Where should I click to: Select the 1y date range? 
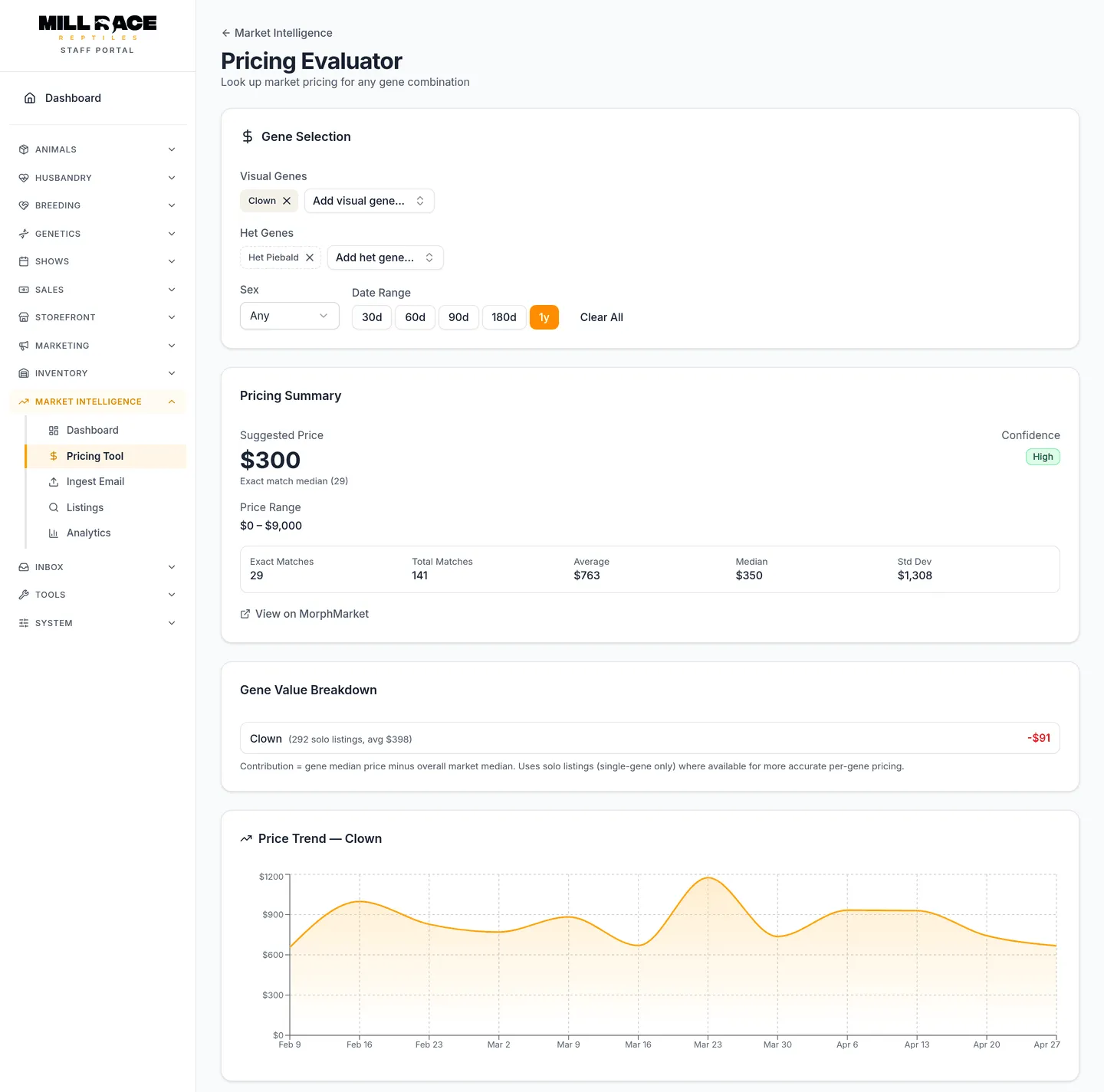(x=544, y=317)
